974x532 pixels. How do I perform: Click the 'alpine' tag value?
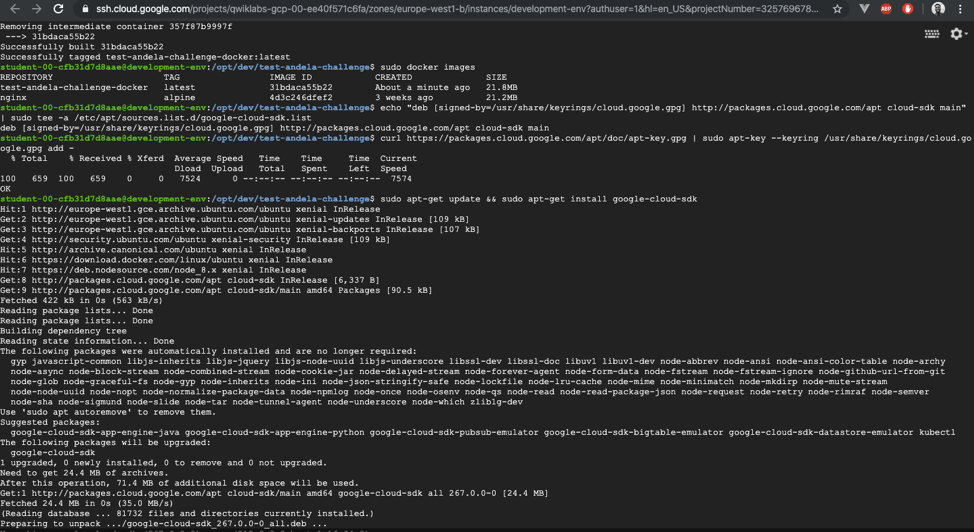click(180, 98)
